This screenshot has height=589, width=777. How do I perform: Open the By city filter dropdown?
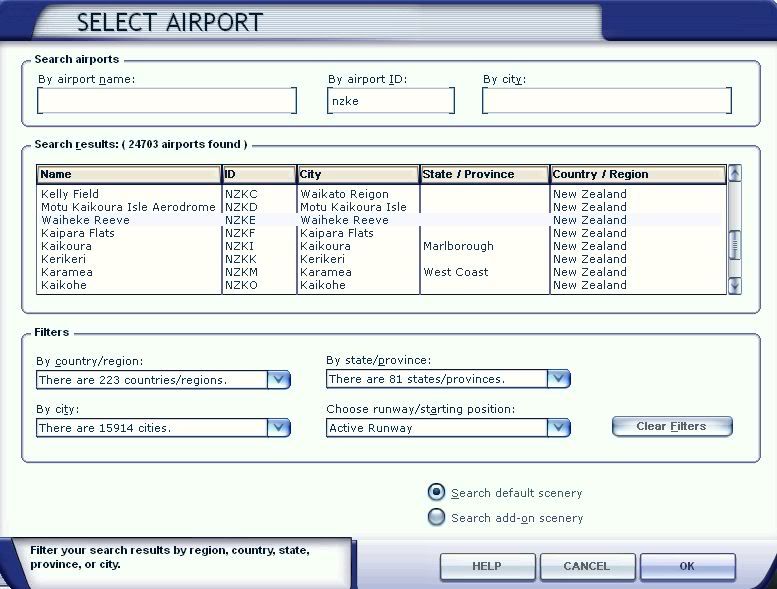pyautogui.click(x=278, y=428)
